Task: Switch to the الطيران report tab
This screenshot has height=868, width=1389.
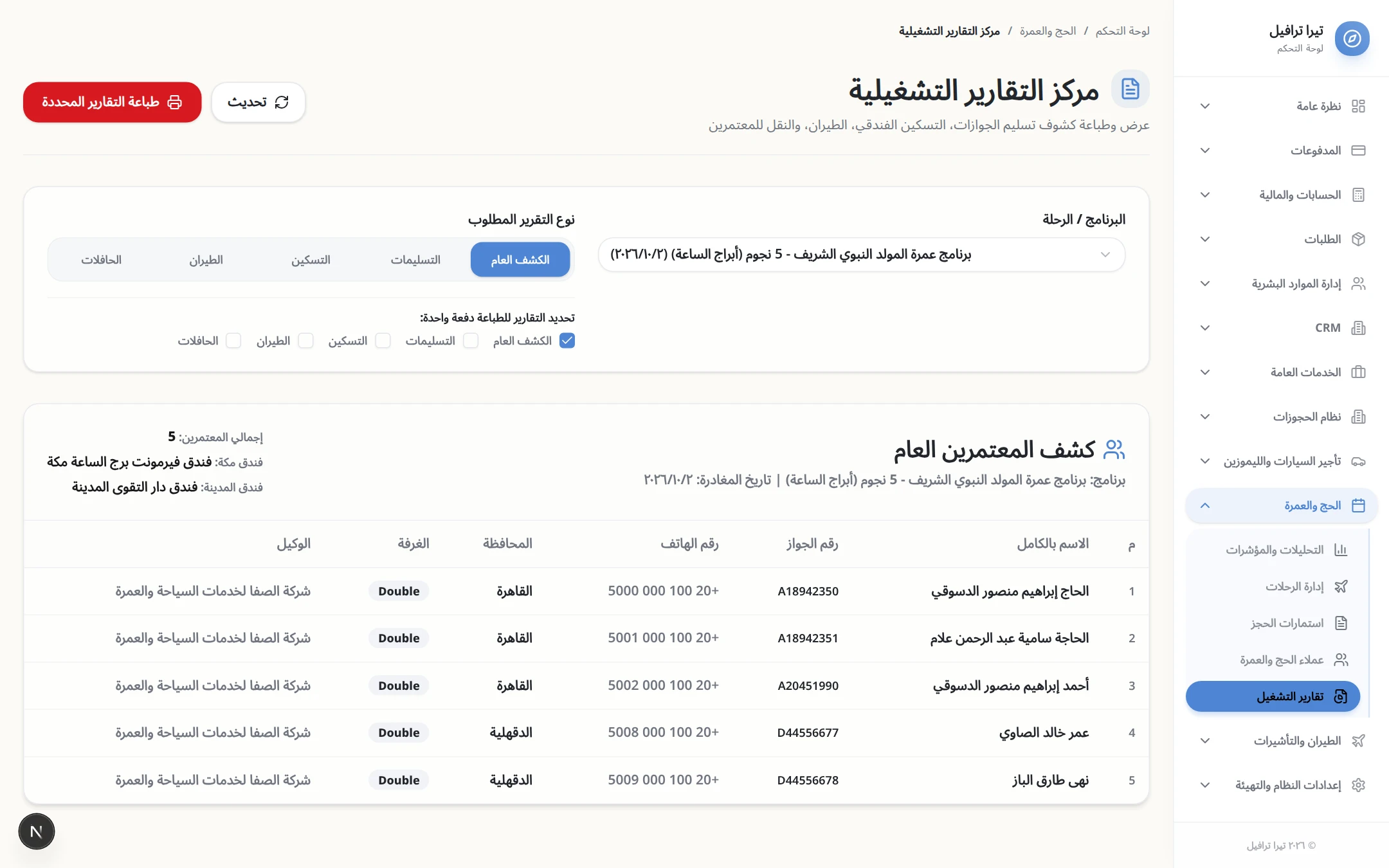Action: [x=206, y=260]
